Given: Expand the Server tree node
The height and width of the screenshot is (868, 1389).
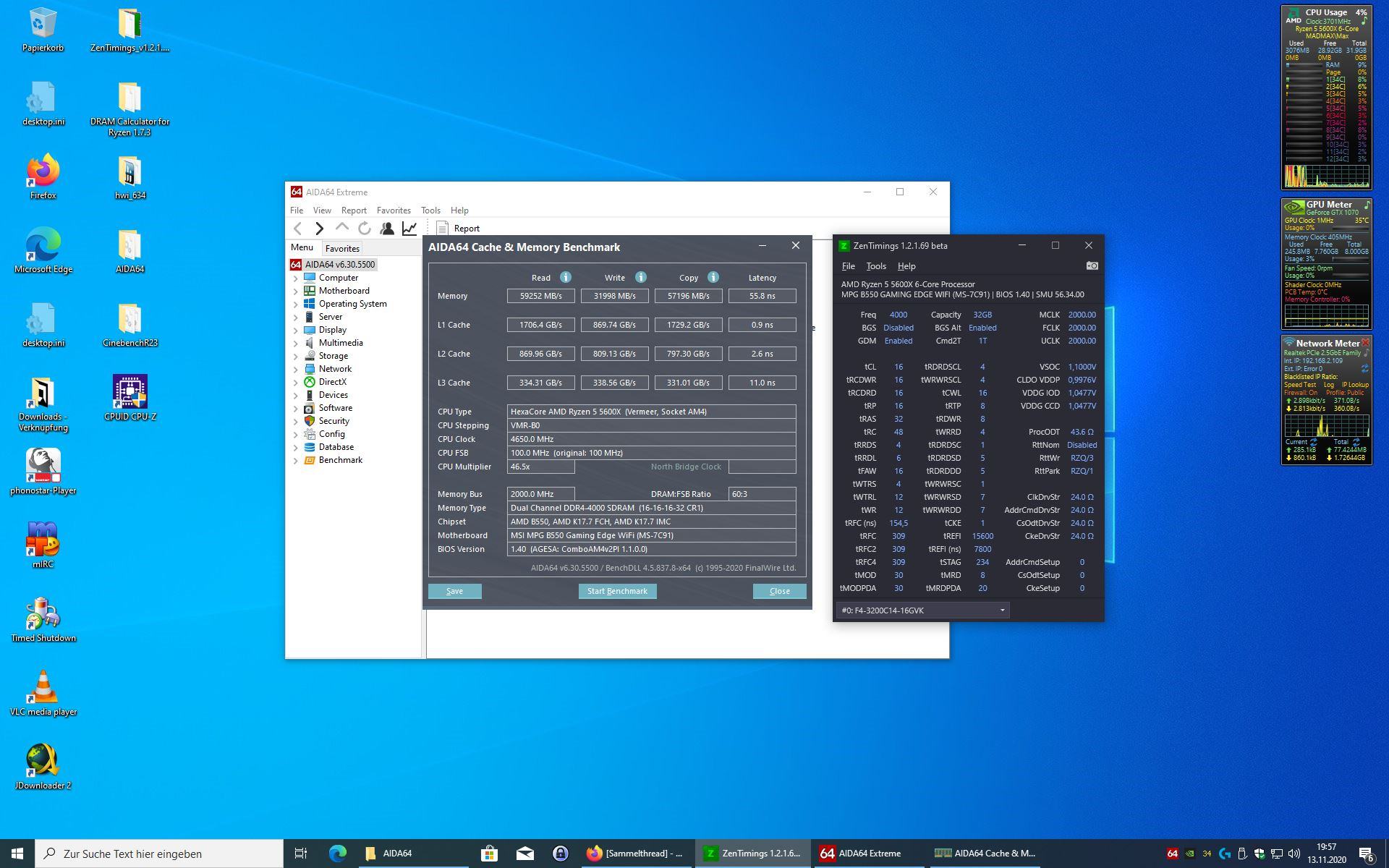Looking at the screenshot, I should pyautogui.click(x=295, y=318).
